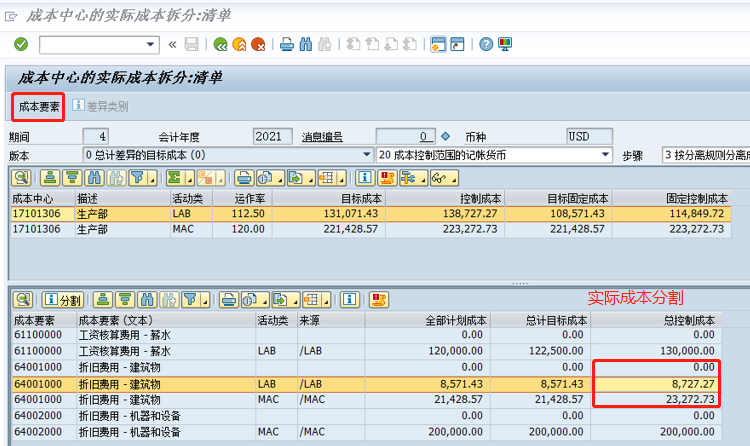Click the Information icon in lower grid toolbar
This screenshot has height=446, width=750.
click(x=350, y=300)
